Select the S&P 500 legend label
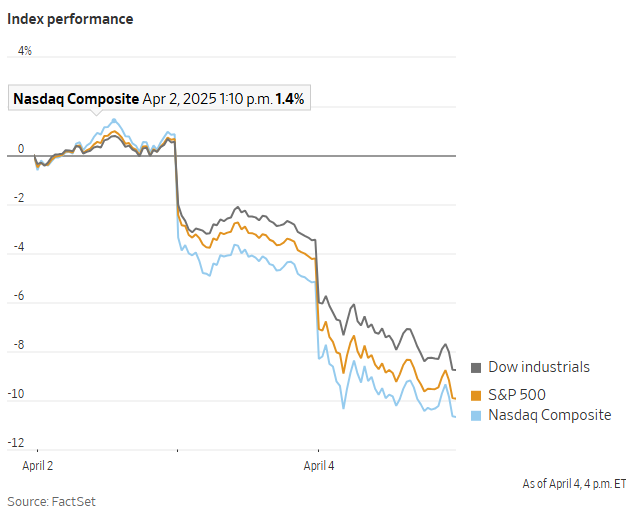 tap(517, 394)
